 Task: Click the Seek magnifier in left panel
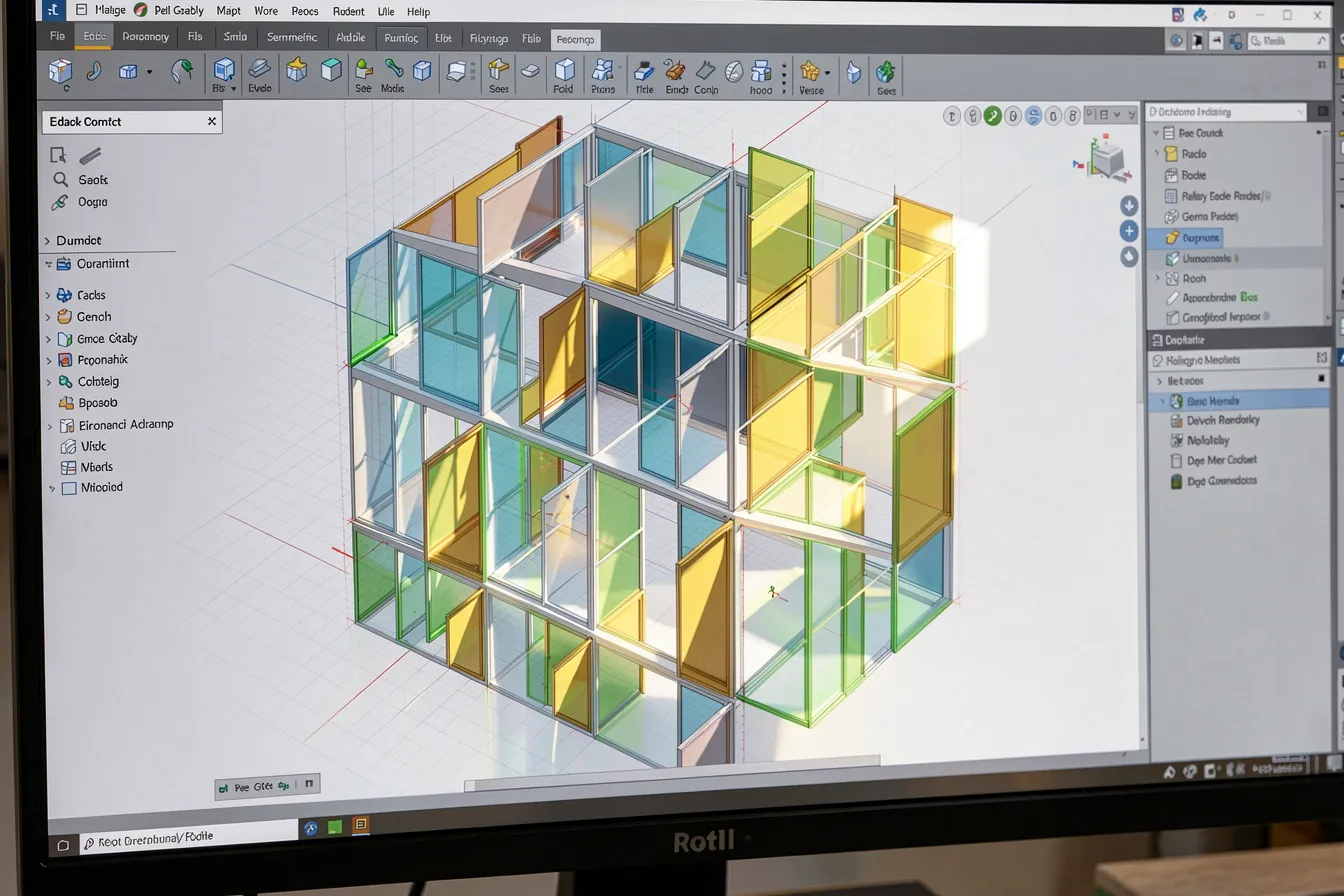[61, 180]
